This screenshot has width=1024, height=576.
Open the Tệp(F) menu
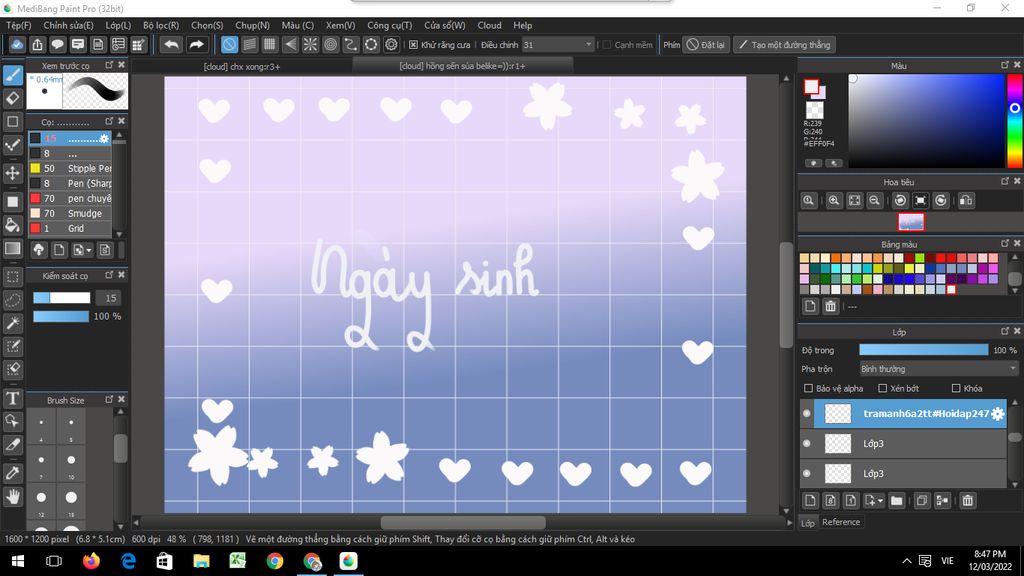[18, 25]
